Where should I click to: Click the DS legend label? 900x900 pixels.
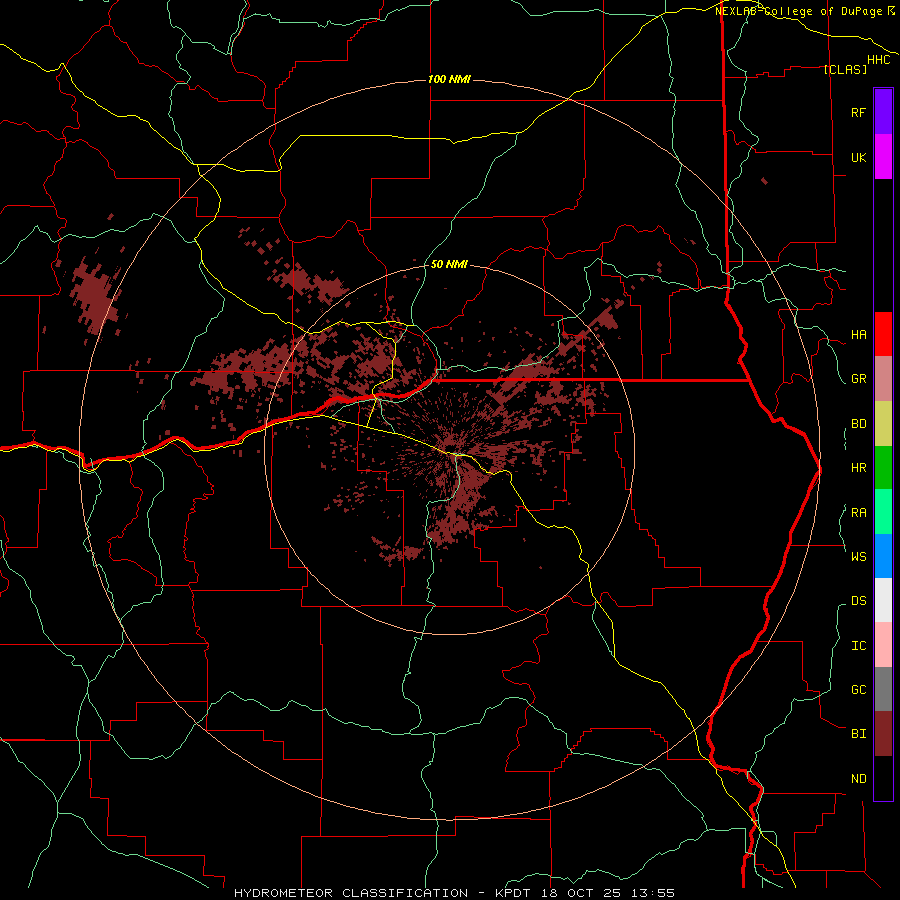tap(858, 601)
